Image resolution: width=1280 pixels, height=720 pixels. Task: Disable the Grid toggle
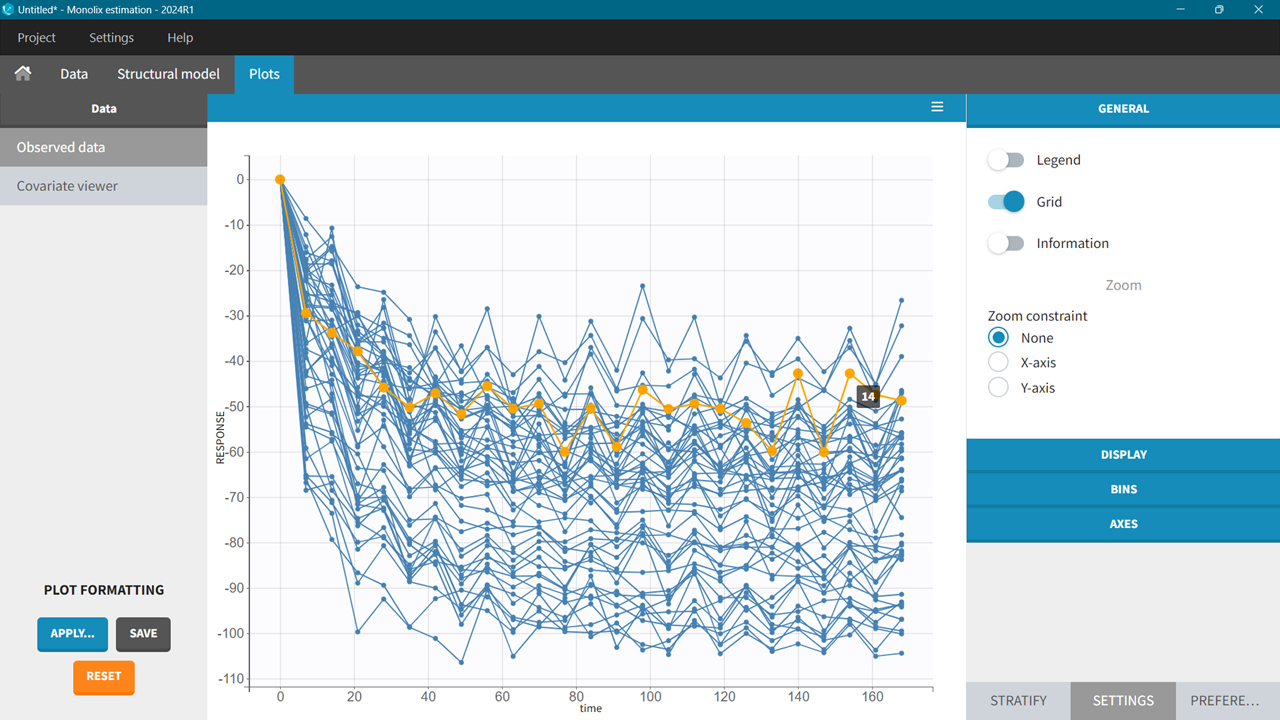[x=1005, y=201]
